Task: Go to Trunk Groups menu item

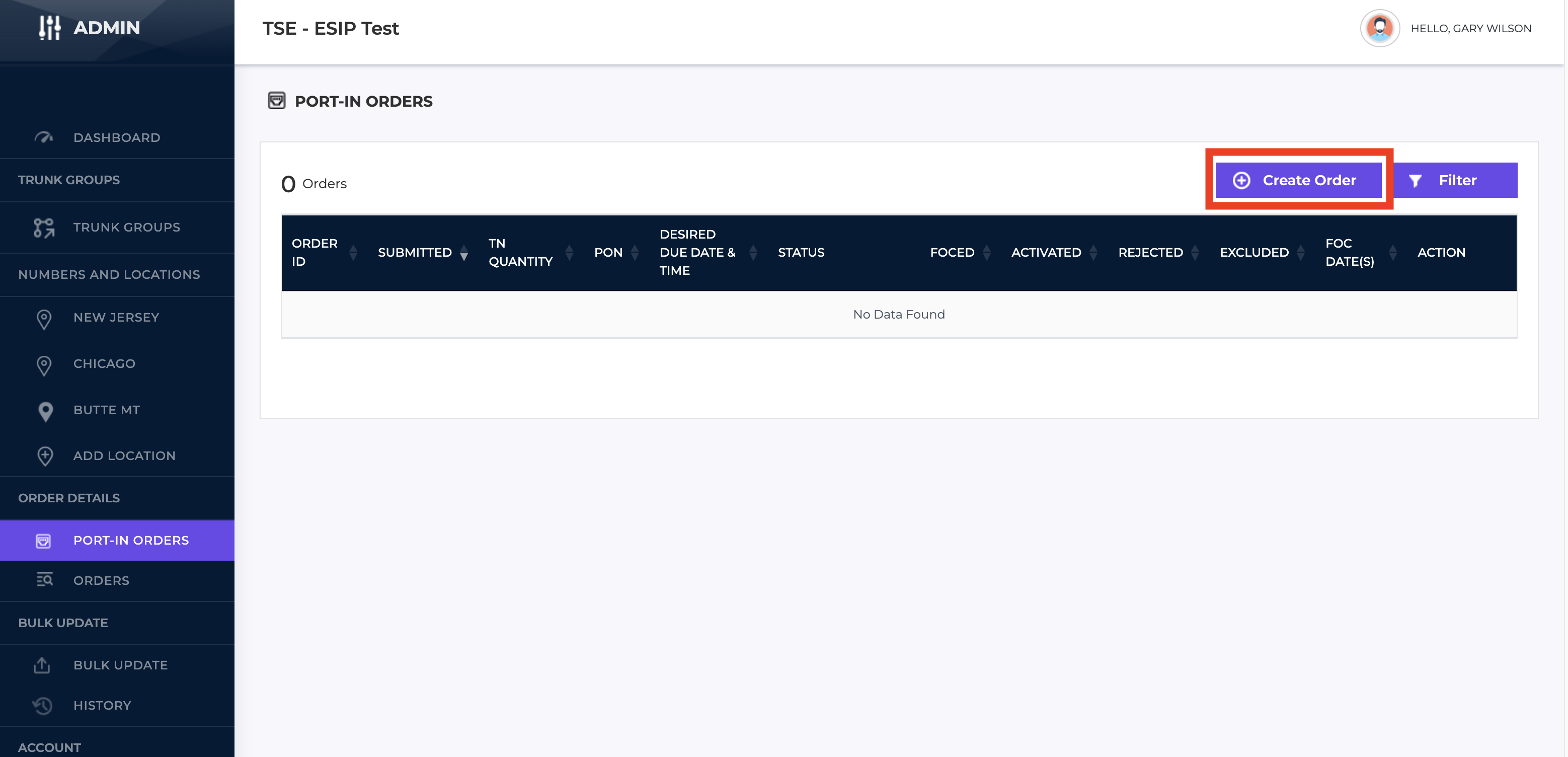Action: point(117,228)
